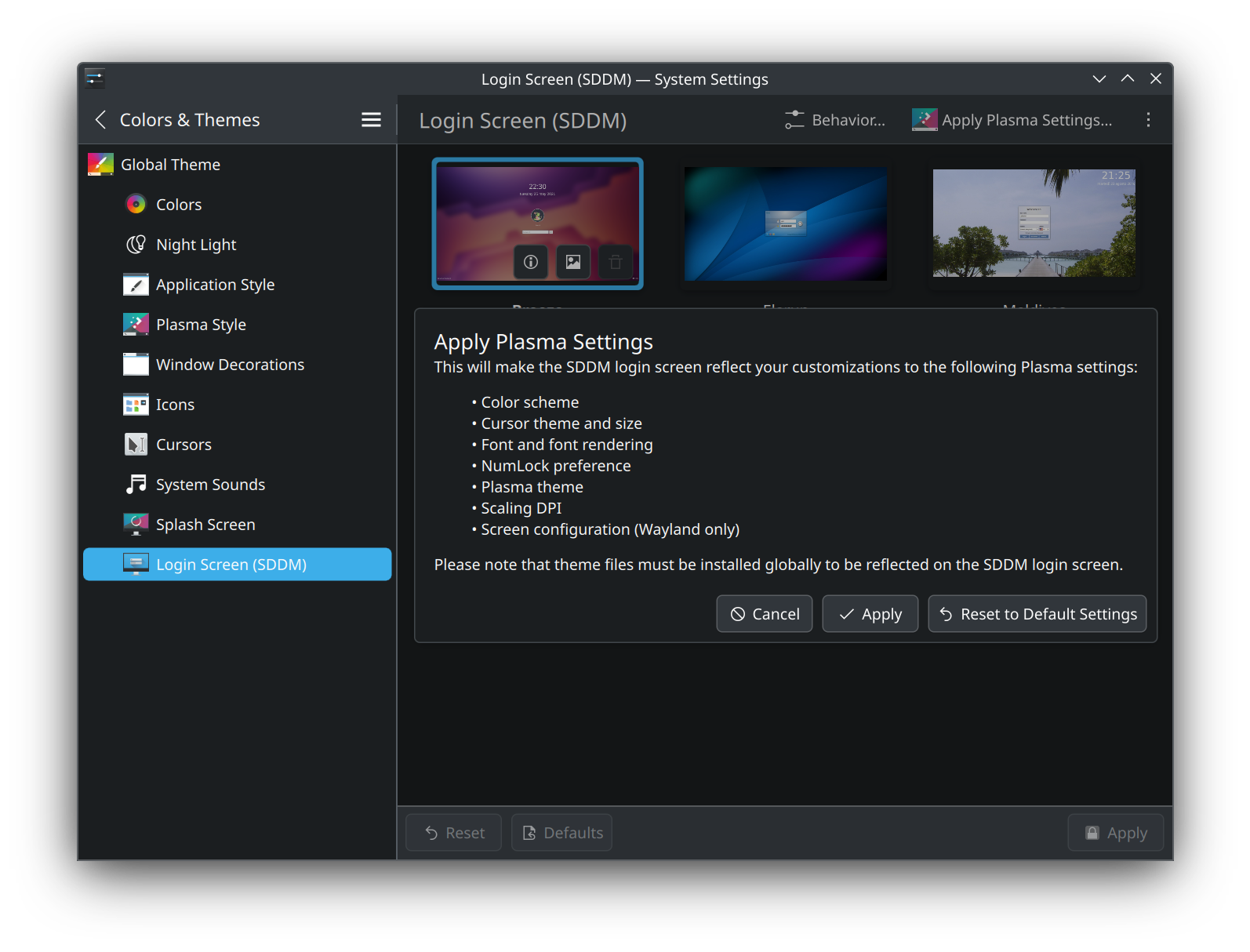This screenshot has height=952, width=1250.
Task: Click Reset to Default Settings
Action: click(1037, 614)
